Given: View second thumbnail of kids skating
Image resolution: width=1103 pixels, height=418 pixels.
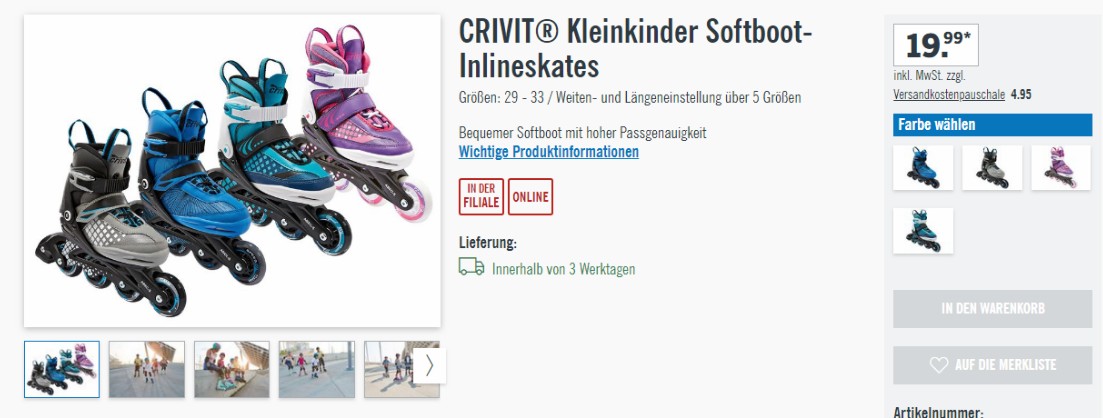Looking at the screenshot, I should click(147, 369).
